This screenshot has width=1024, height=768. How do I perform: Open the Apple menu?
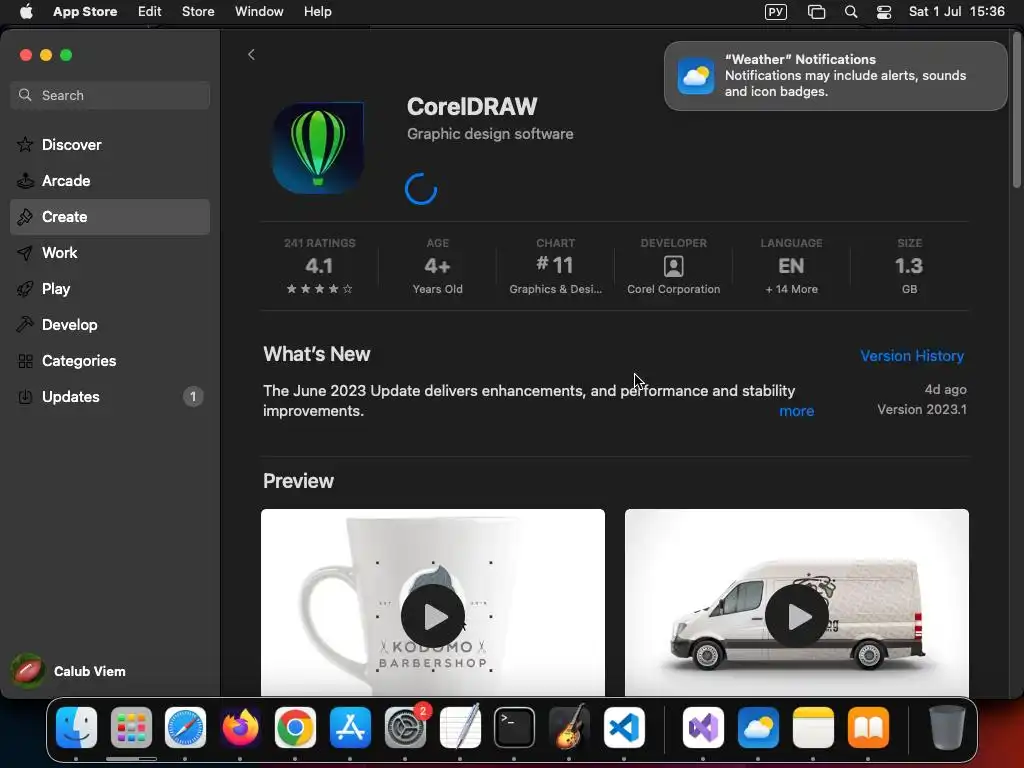(x=26, y=12)
